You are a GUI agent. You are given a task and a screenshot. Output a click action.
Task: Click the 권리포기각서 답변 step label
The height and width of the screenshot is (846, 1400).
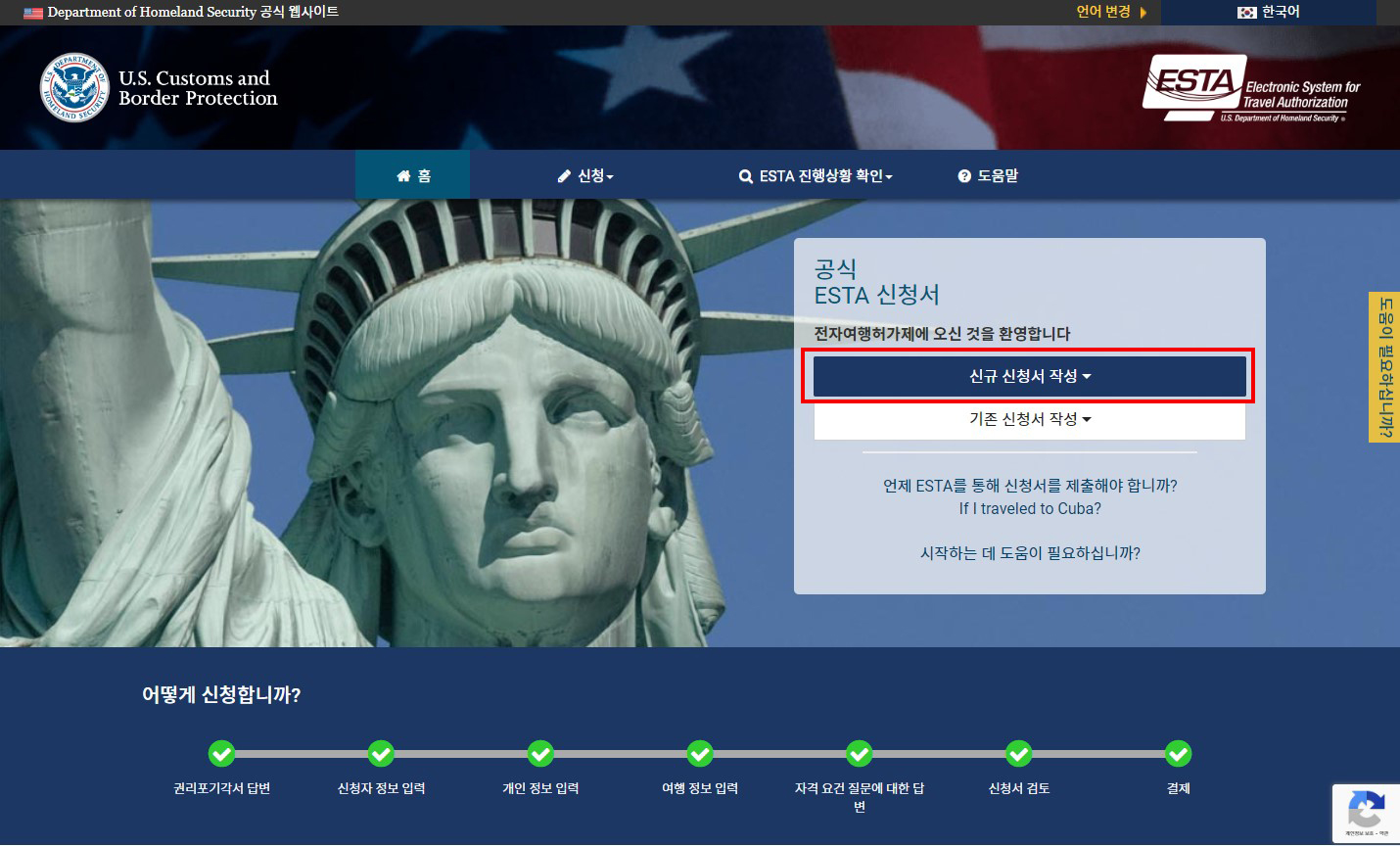click(x=221, y=788)
